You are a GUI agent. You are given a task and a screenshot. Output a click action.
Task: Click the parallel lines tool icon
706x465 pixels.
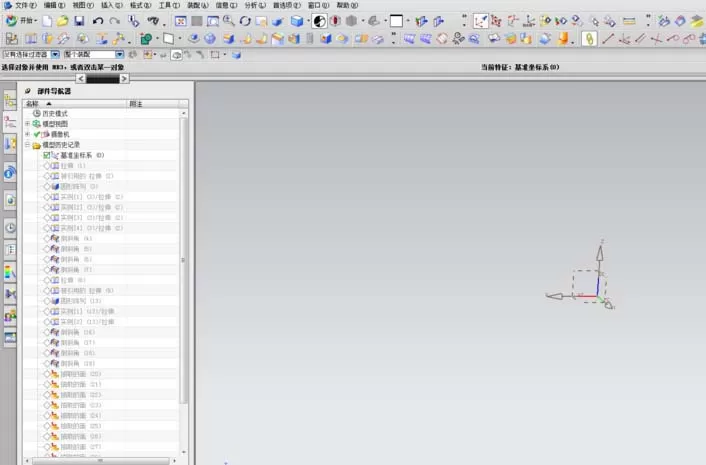pyautogui.click(x=640, y=39)
